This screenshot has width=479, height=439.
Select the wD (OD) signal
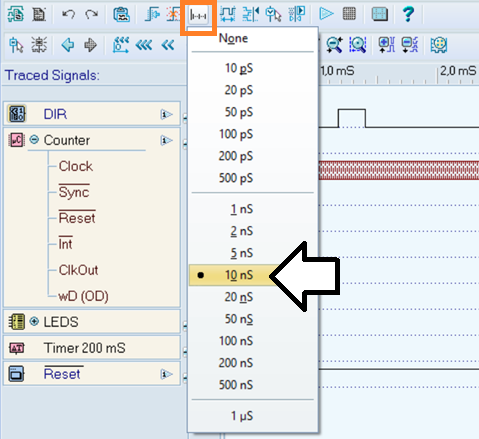[x=83, y=296]
